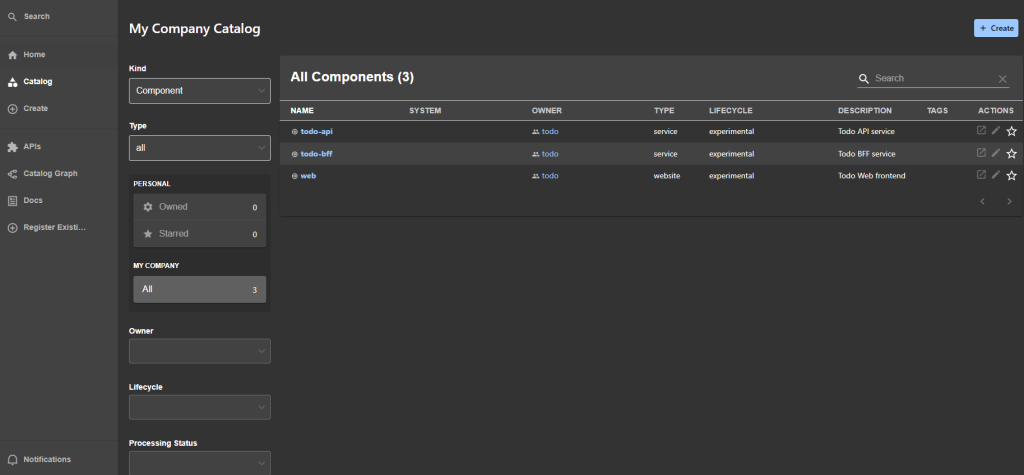This screenshot has height=475, width=1024.
Task: Open the web component link
Action: 308,176
